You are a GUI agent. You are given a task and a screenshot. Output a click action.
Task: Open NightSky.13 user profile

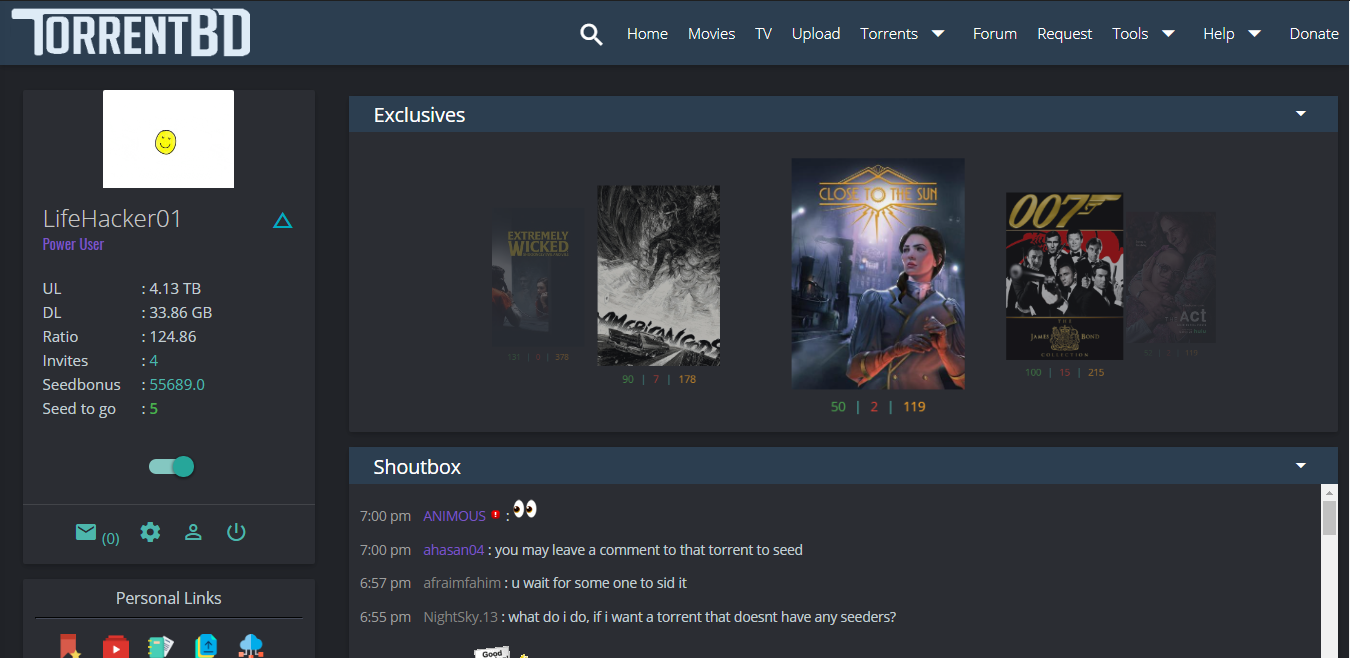coord(460,617)
